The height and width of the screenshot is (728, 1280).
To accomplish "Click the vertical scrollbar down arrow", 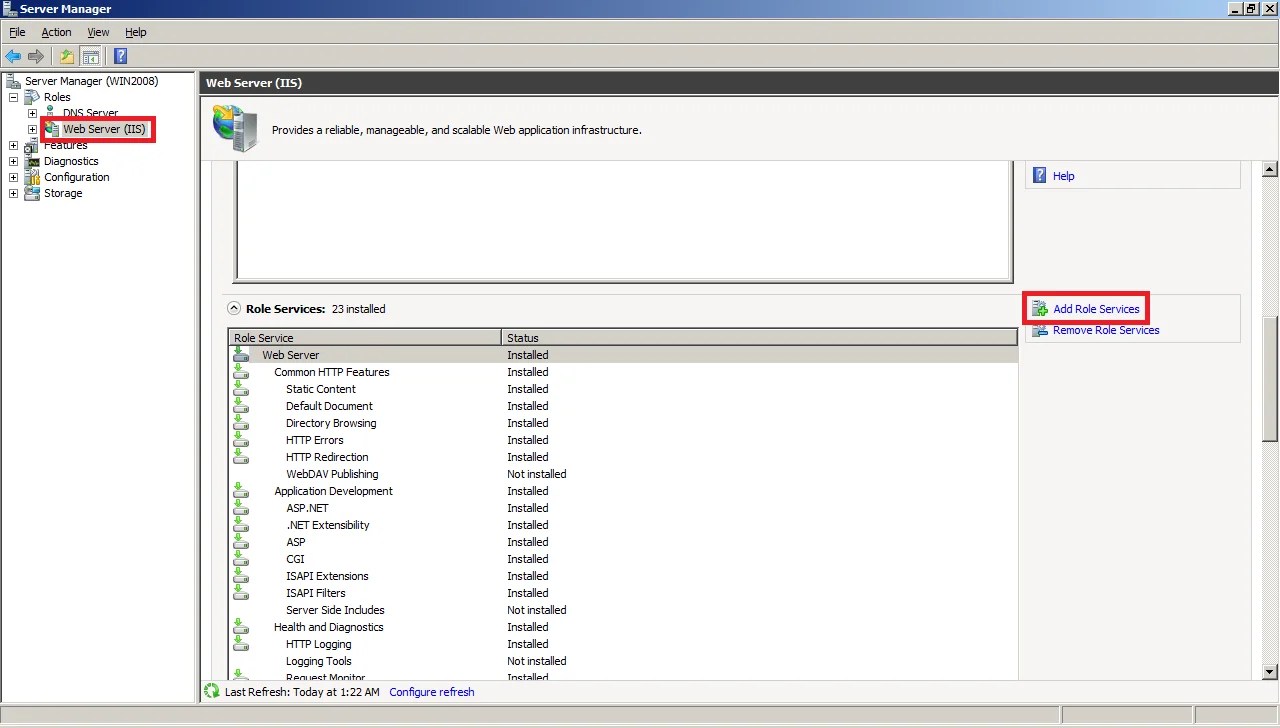I will click(1270, 672).
